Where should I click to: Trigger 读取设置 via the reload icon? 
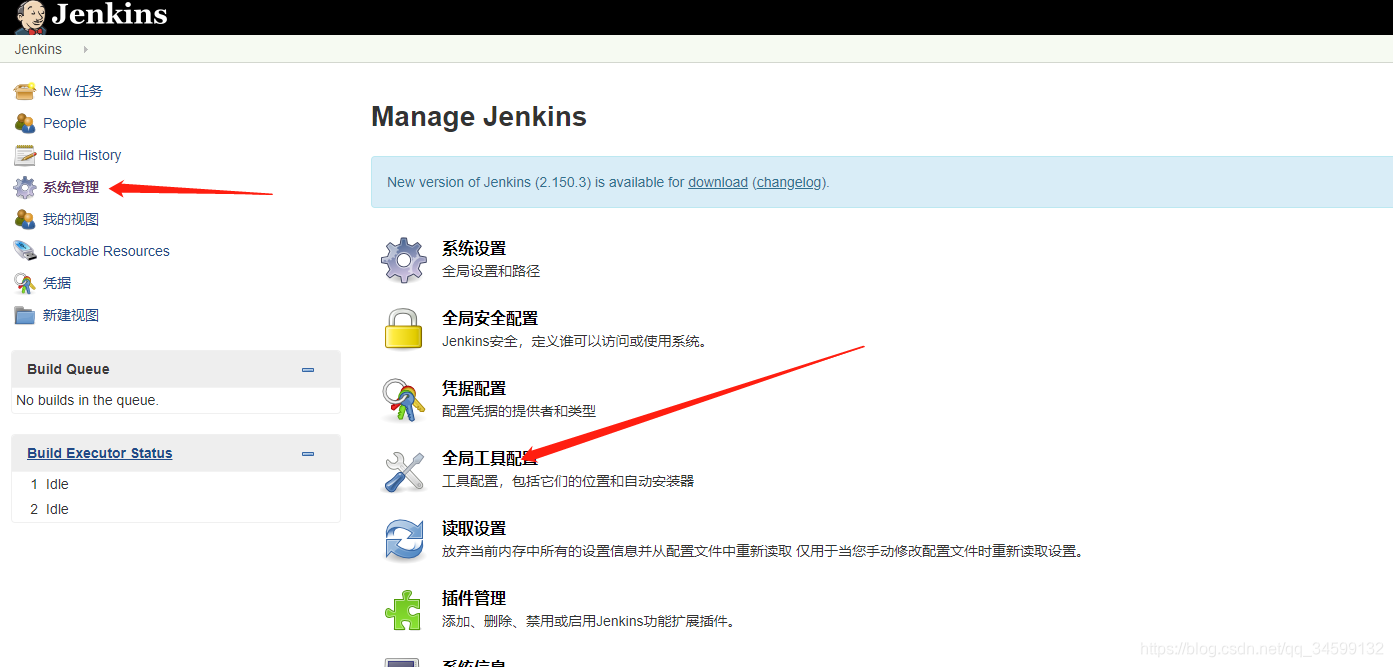(403, 538)
